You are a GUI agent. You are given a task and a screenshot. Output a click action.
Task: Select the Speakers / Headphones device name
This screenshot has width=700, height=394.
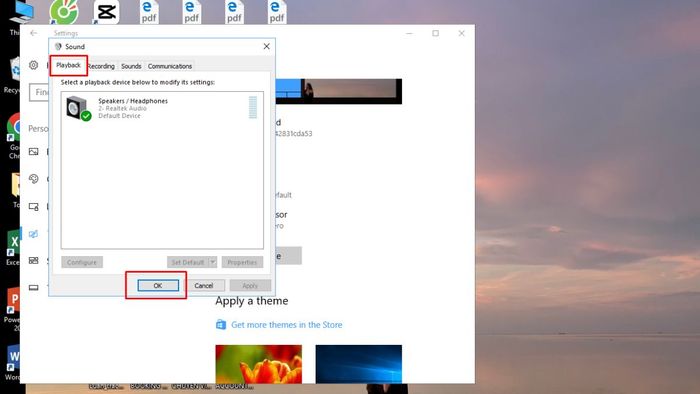[x=133, y=101]
